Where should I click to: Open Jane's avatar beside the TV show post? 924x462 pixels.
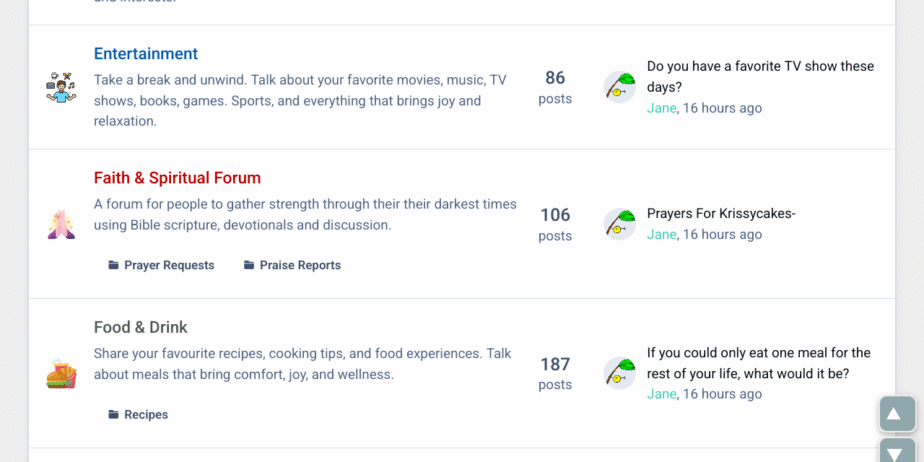620,87
